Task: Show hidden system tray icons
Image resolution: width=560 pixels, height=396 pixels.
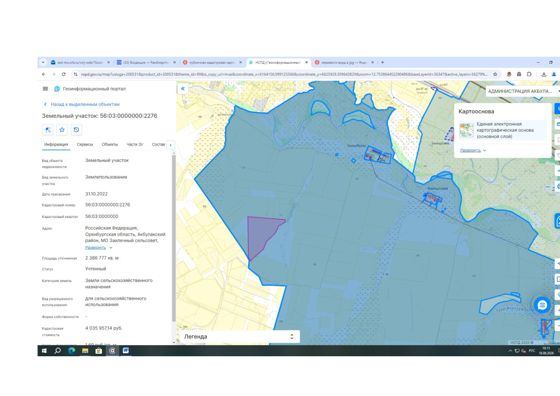Action: [x=510, y=351]
